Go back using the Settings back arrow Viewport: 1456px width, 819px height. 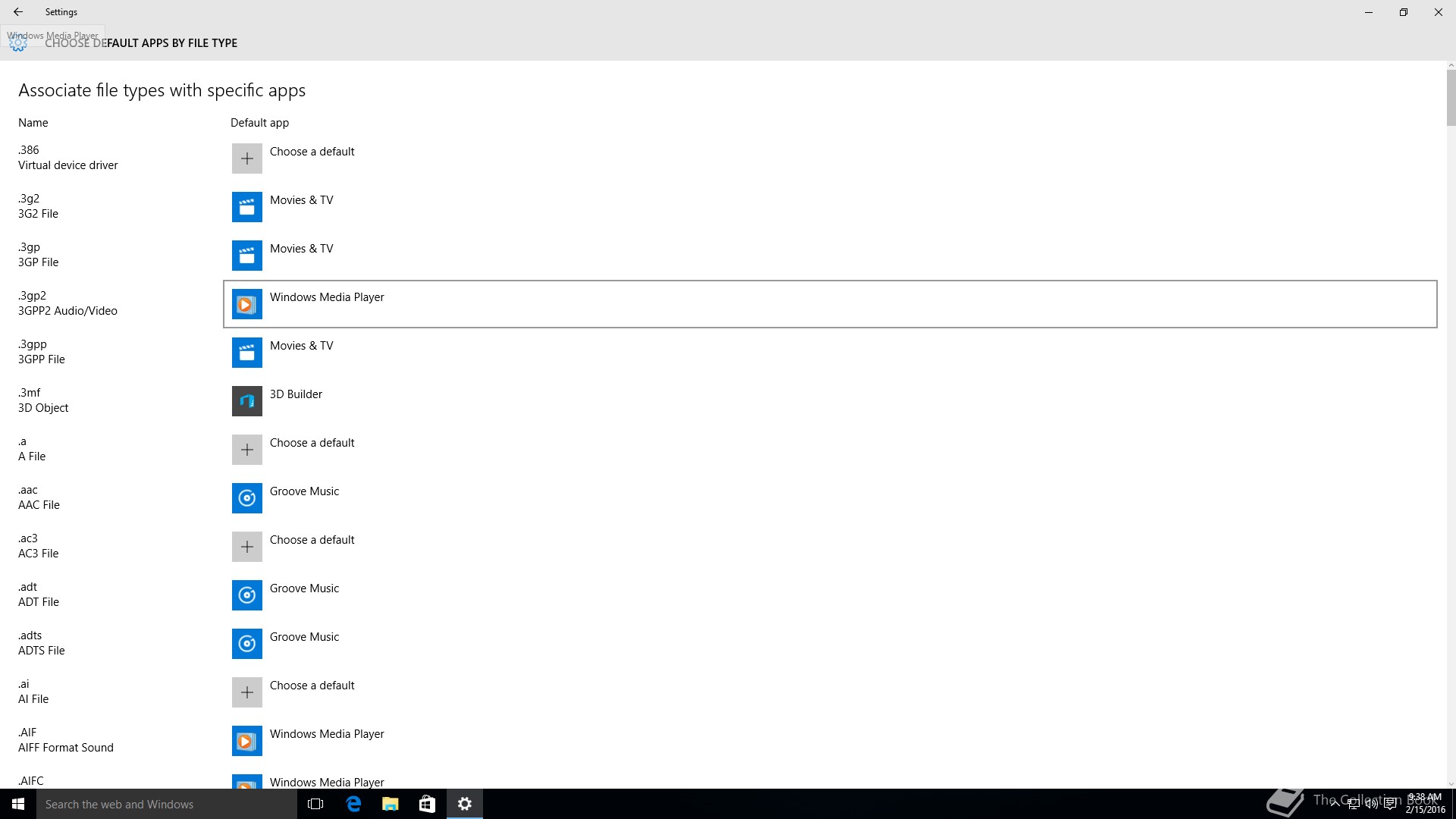click(x=18, y=12)
